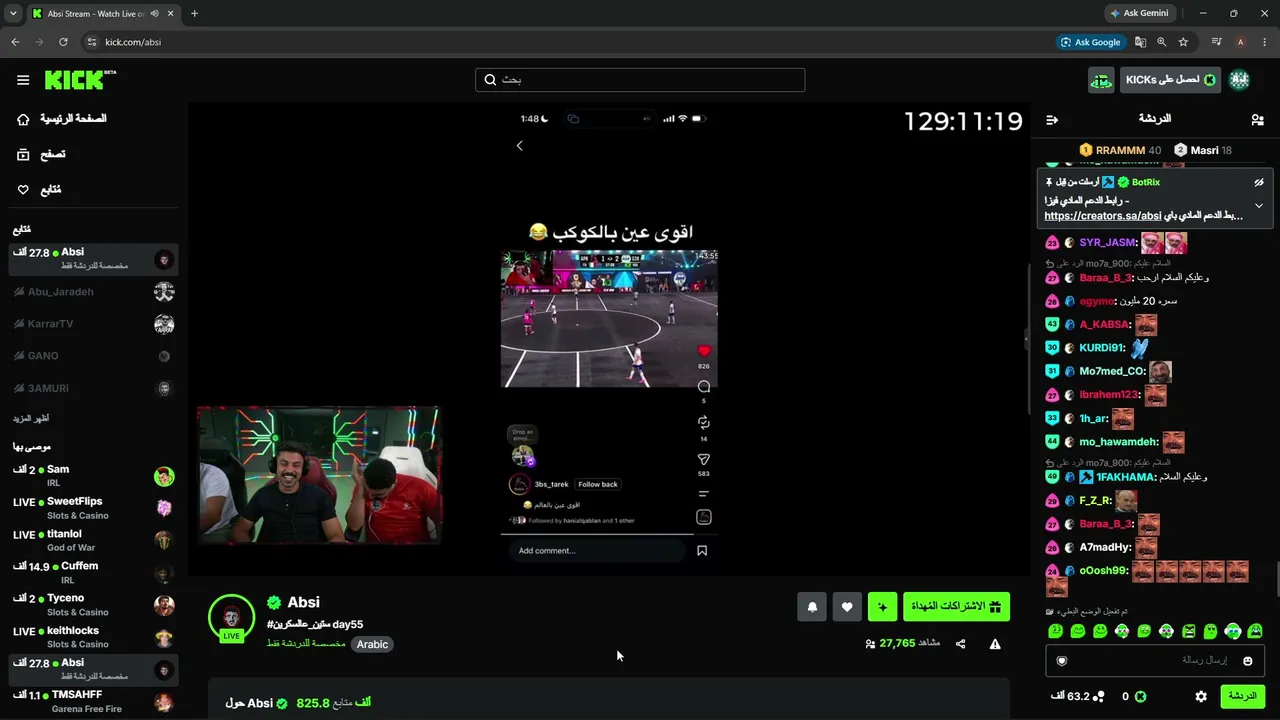Click the get KICKs button
This screenshot has height=720, width=1280.
[x=1170, y=80]
